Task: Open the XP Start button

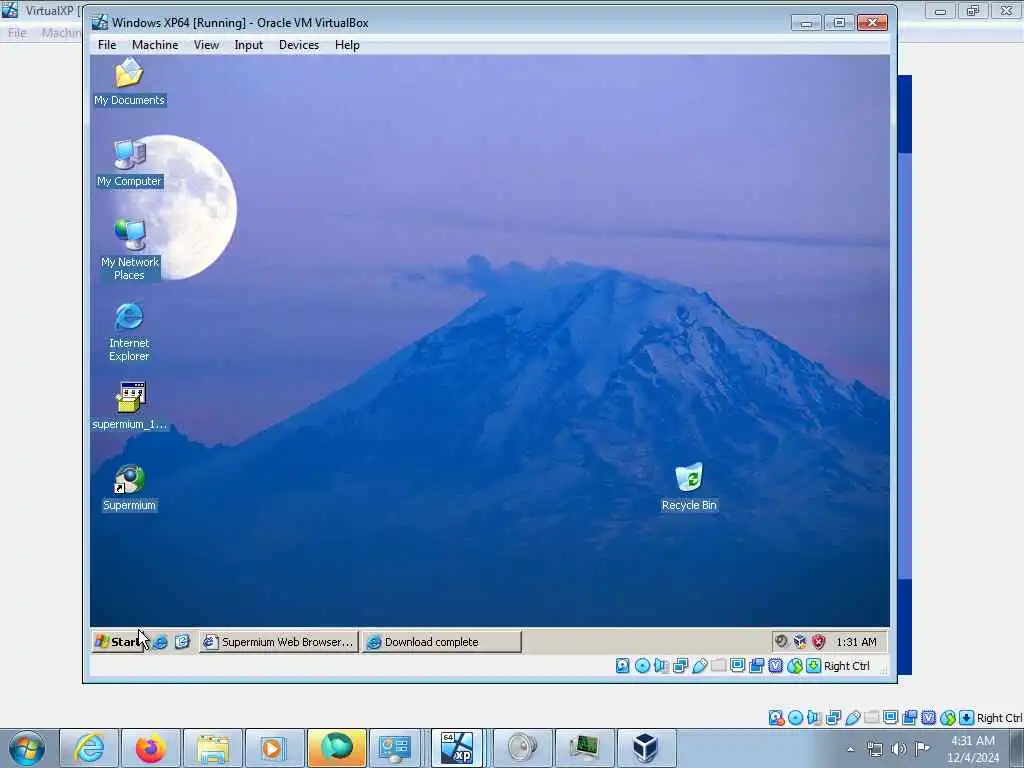Action: (120, 642)
